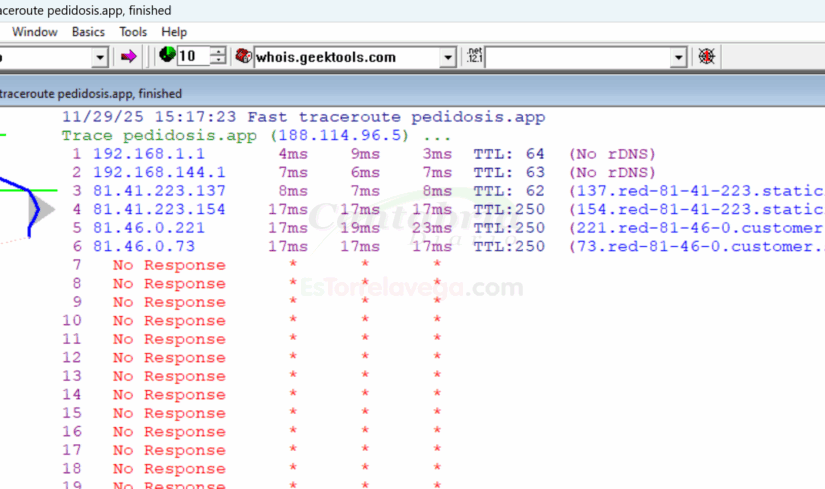Viewport: 825px width, 489px height.
Task: Click 'TTL:250' on hop 4 row
Action: point(509,209)
